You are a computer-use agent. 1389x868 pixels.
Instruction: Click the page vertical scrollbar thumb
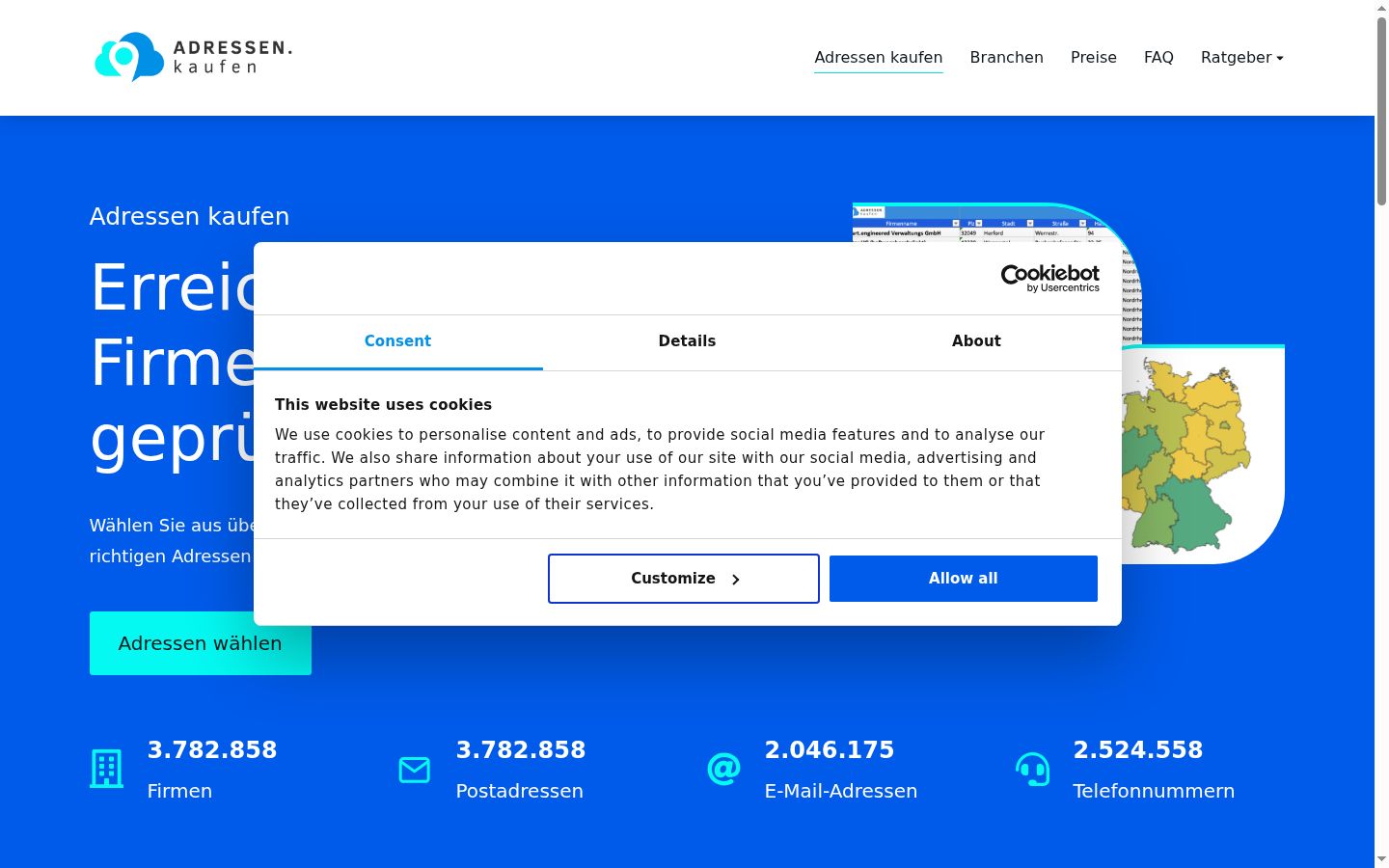1381,111
